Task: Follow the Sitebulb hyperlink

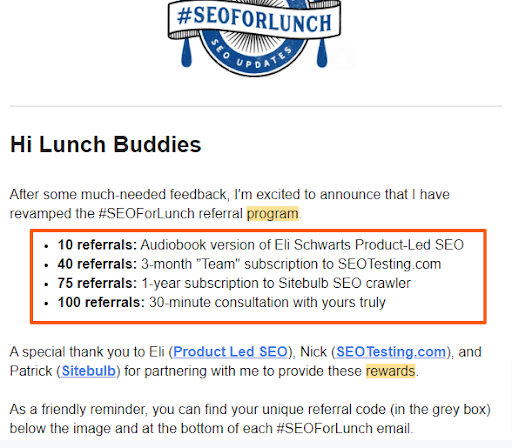Action: coord(89,371)
